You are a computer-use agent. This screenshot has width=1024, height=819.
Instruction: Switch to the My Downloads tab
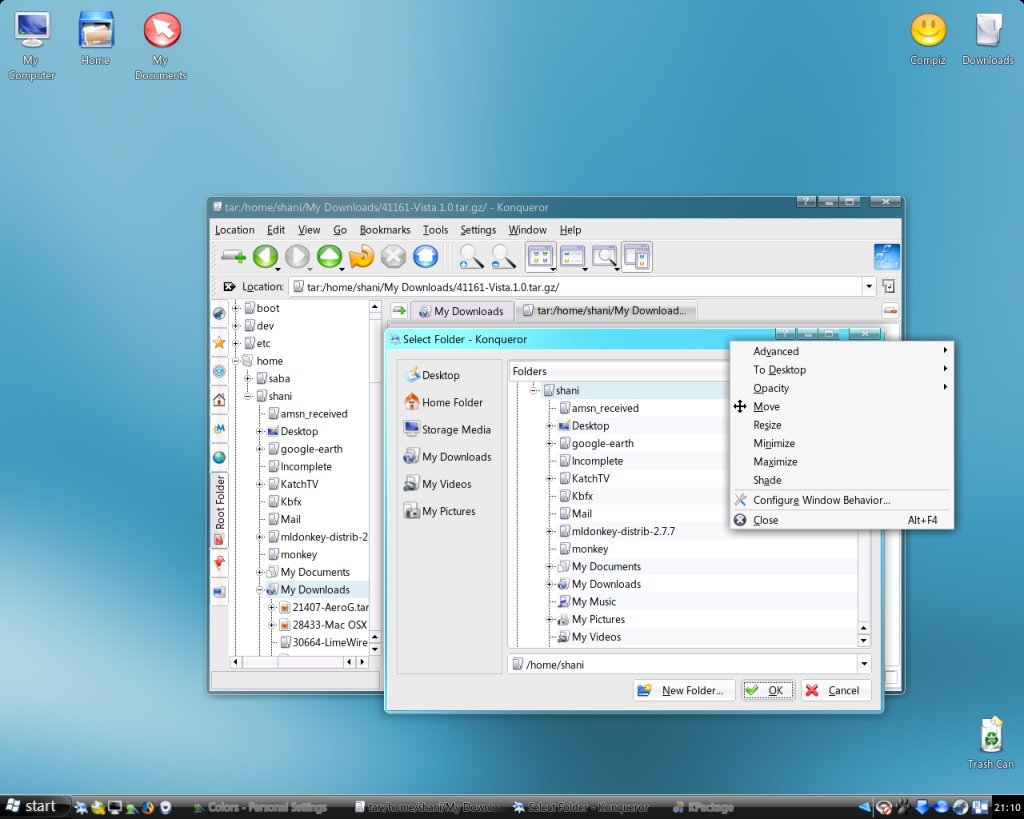tap(462, 312)
